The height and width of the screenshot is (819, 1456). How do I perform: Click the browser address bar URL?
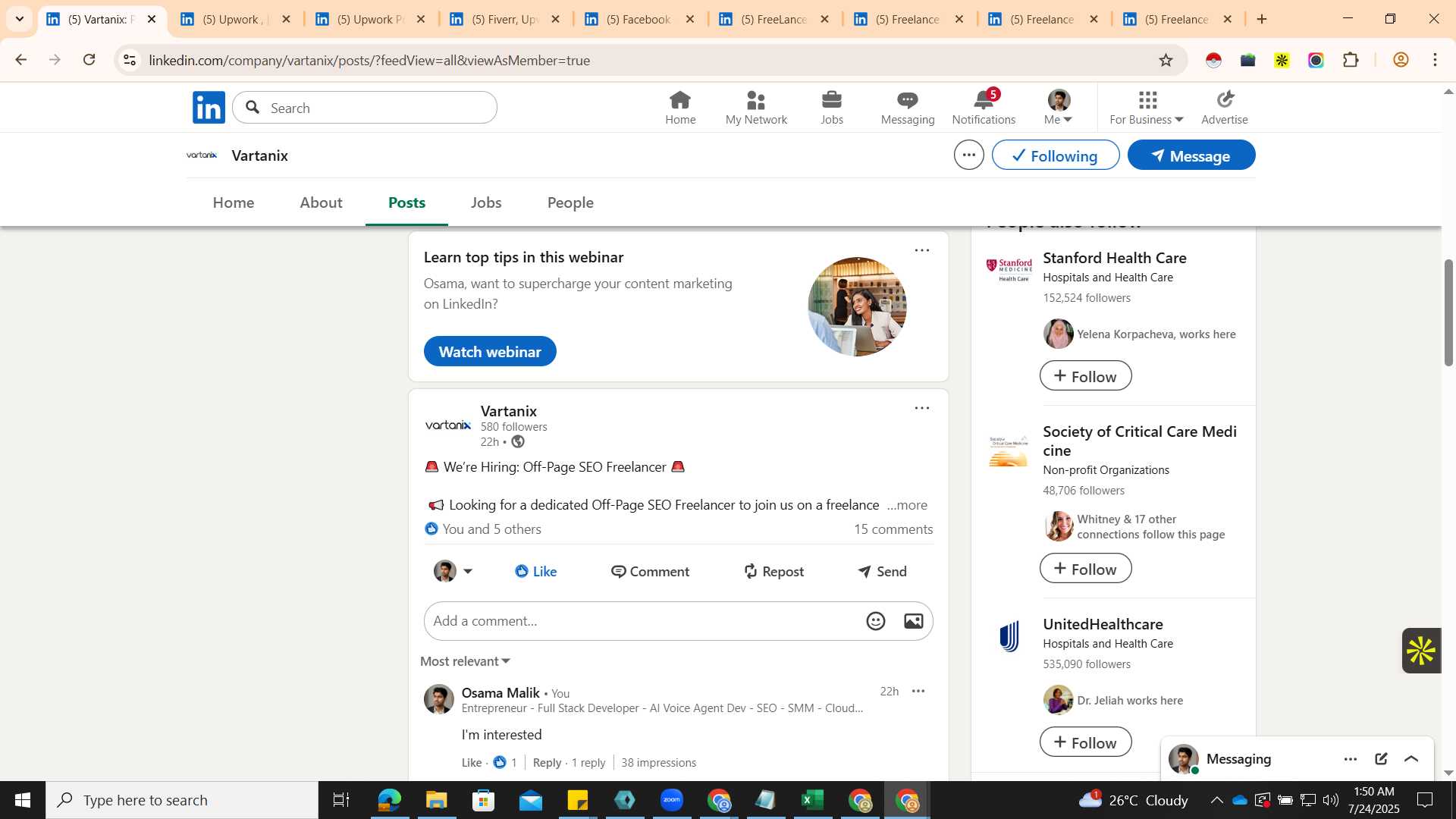click(x=369, y=60)
